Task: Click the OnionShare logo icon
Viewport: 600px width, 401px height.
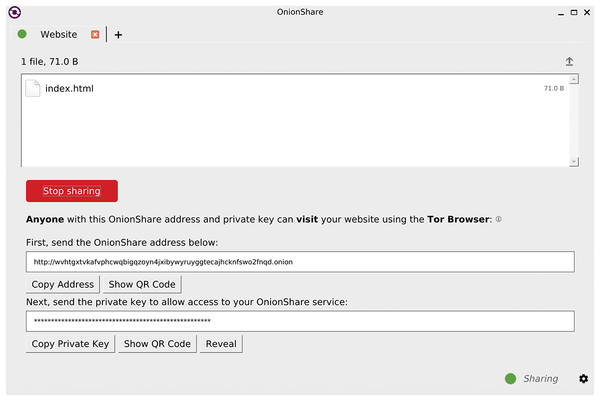Action: (x=15, y=12)
